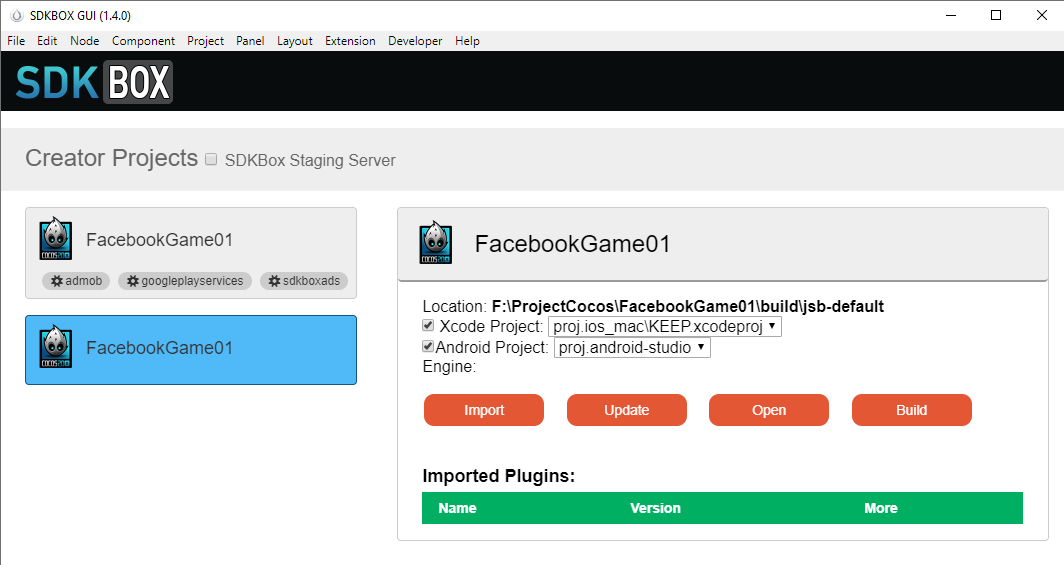Expand the proj.android-studio dropdown
This screenshot has width=1064, height=565.
click(632, 348)
